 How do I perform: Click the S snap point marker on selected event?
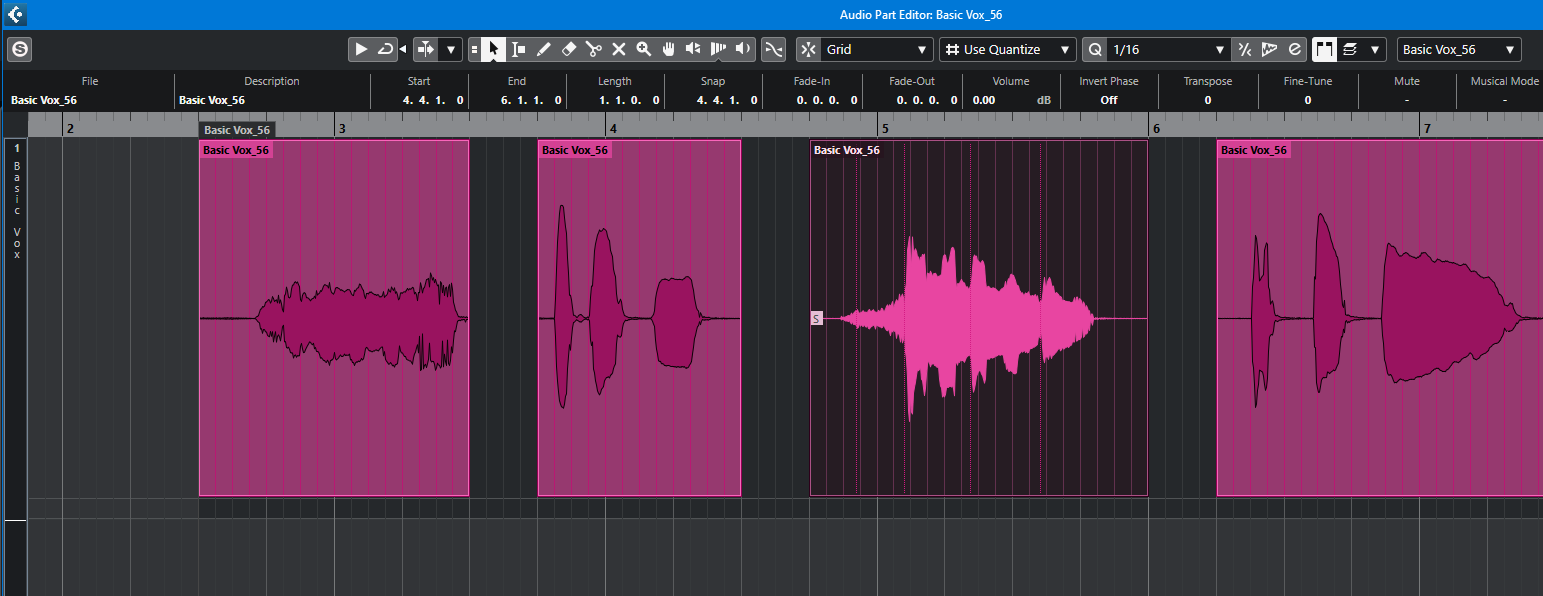pyautogui.click(x=816, y=318)
